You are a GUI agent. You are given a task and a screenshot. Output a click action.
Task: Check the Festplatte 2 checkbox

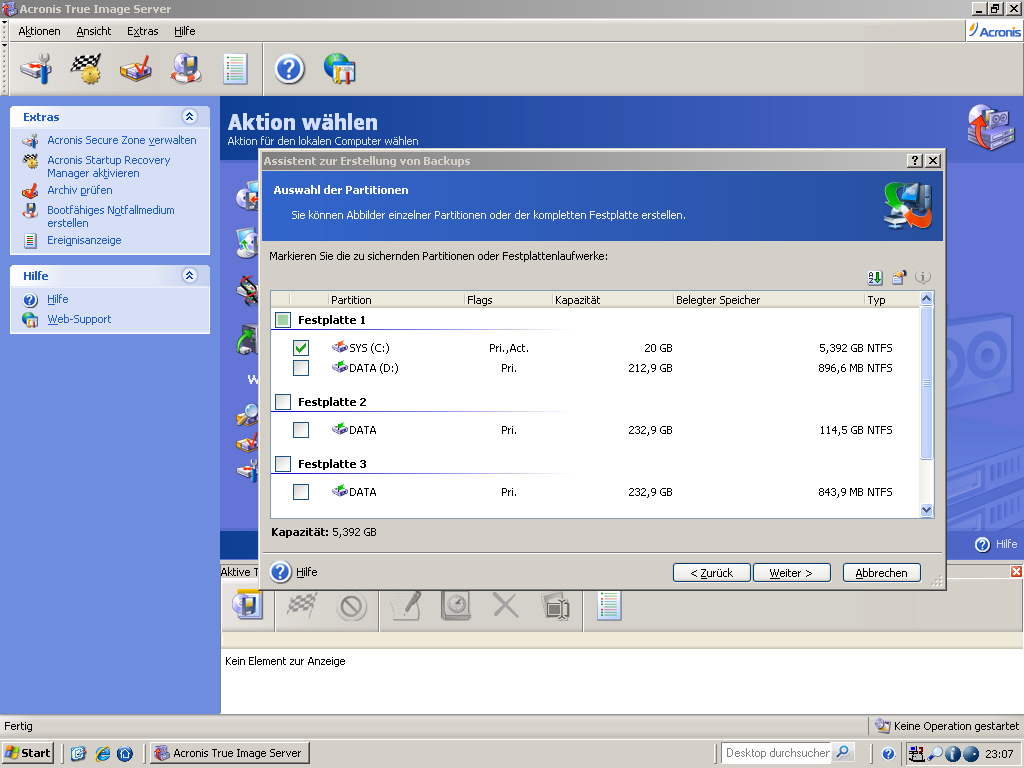point(283,402)
